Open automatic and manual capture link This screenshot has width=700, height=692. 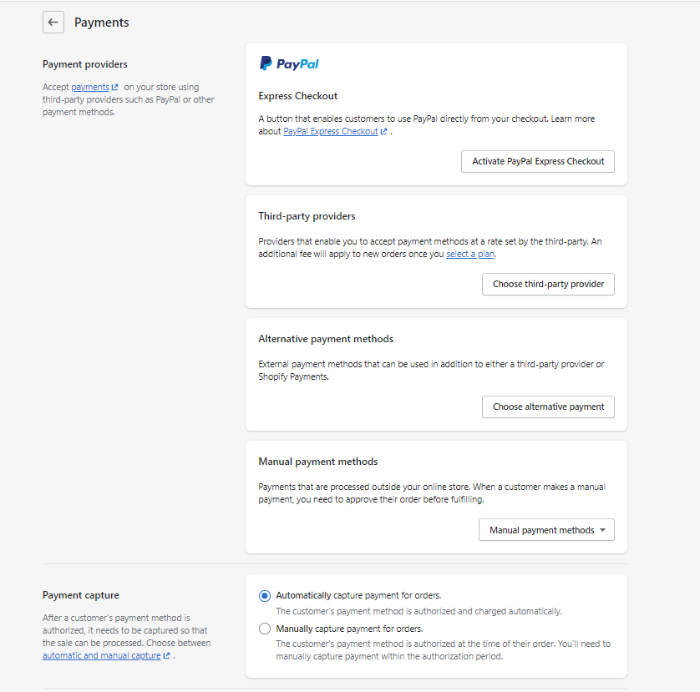[101, 655]
